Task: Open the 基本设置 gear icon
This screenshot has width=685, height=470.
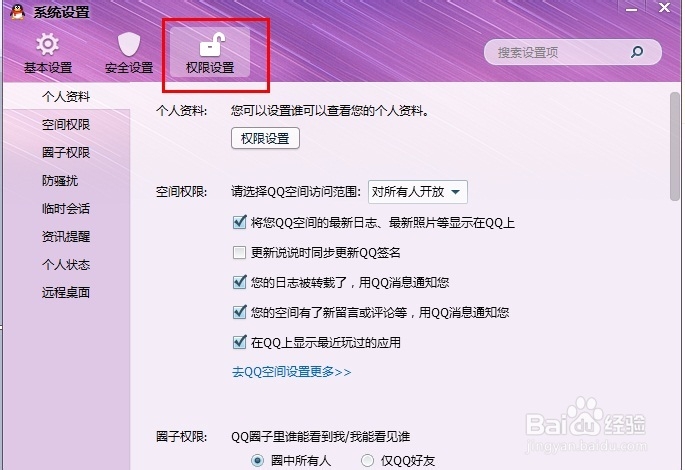Action: click(x=48, y=45)
